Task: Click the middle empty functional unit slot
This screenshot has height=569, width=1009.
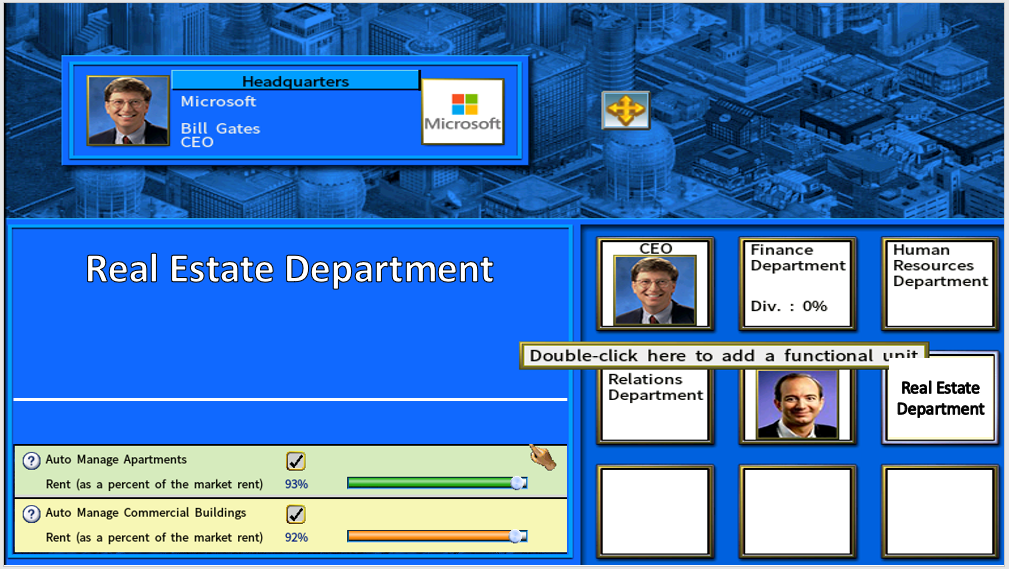Action: coord(798,511)
